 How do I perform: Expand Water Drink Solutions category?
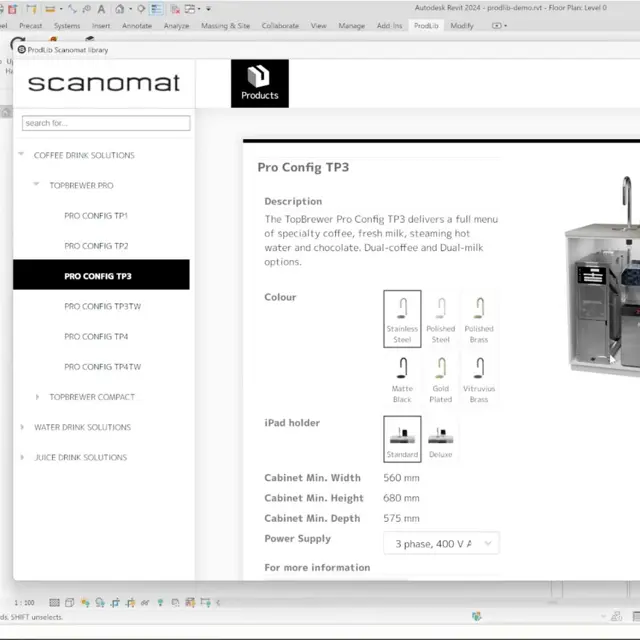(23, 427)
